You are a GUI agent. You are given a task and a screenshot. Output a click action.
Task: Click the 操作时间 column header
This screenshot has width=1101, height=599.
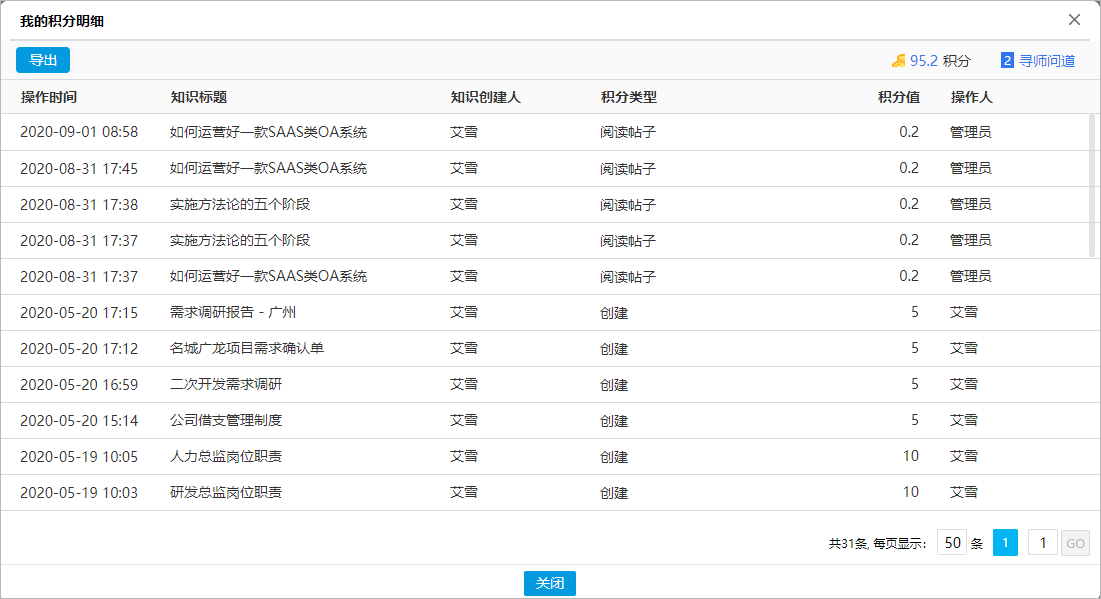point(45,96)
